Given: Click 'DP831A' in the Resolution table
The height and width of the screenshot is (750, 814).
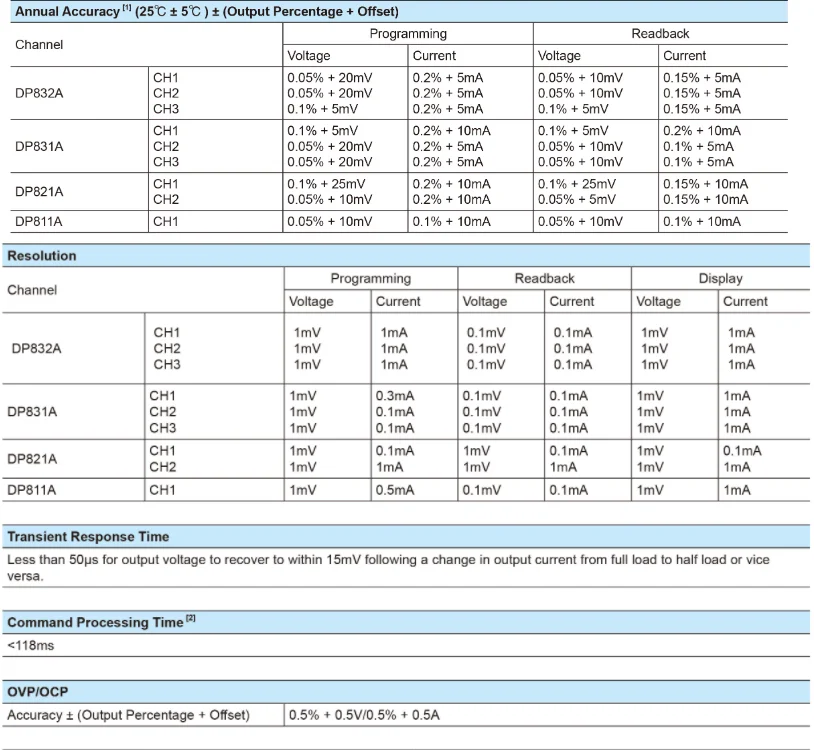Looking at the screenshot, I should coord(32,412).
